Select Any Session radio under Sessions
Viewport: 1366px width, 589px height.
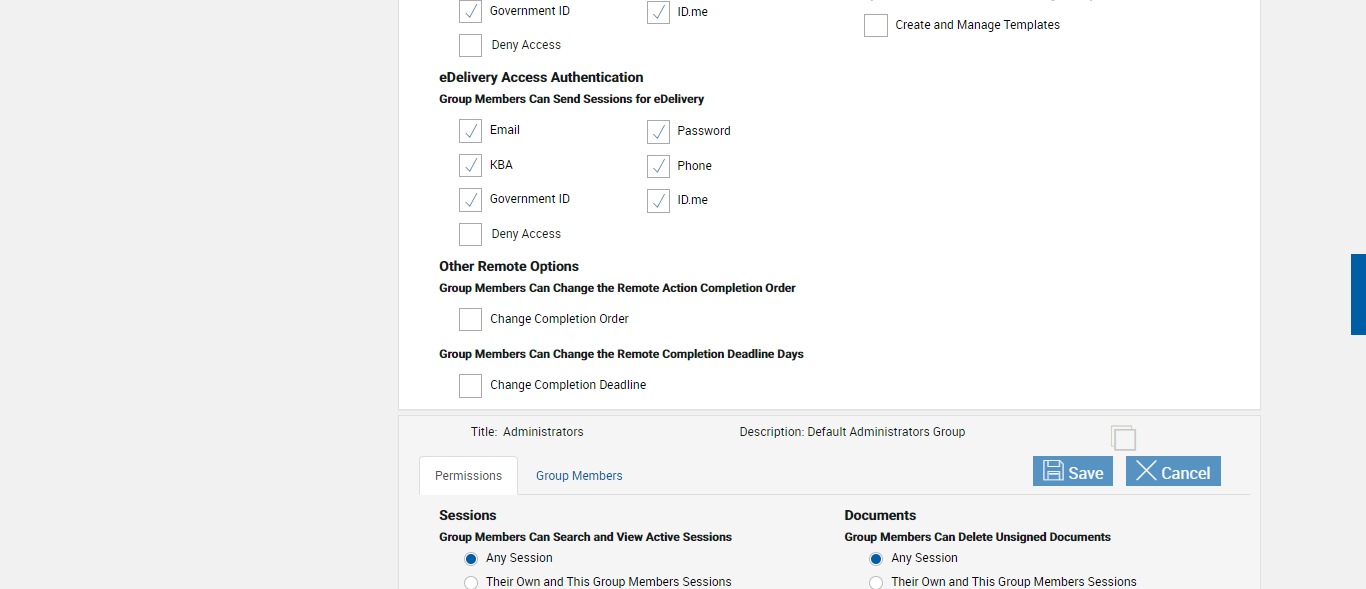[471, 559]
